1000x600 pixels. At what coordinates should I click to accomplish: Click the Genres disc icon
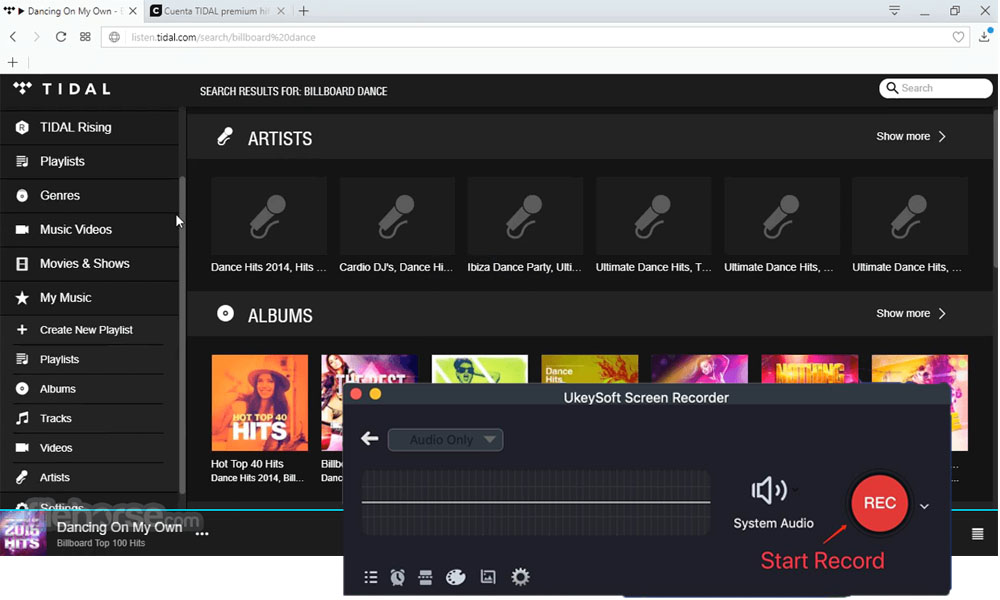(x=22, y=196)
